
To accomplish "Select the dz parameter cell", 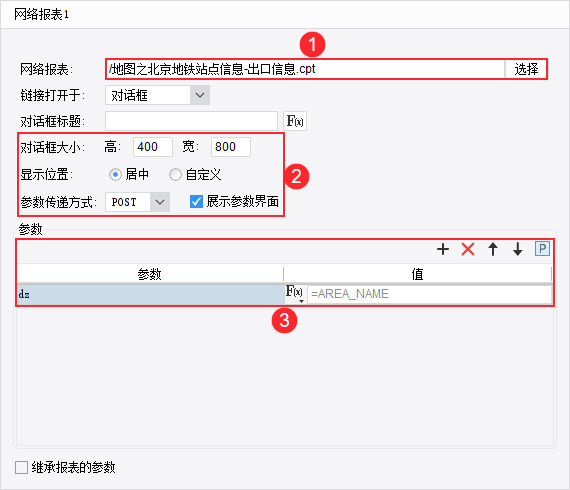I will [x=150, y=294].
